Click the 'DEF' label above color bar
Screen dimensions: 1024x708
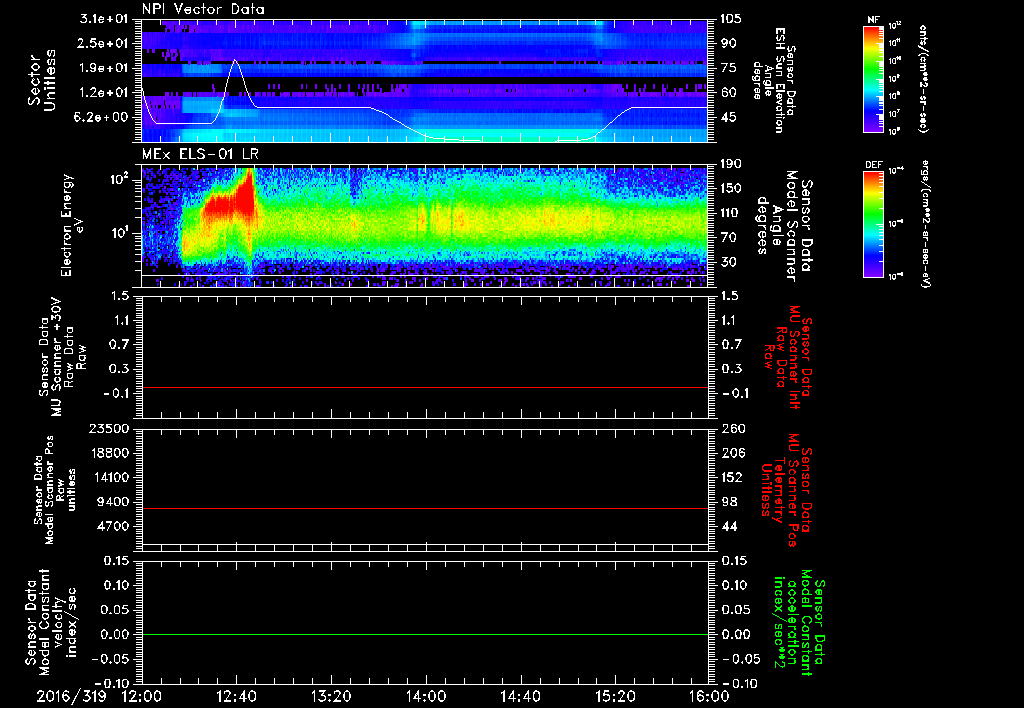[873, 165]
